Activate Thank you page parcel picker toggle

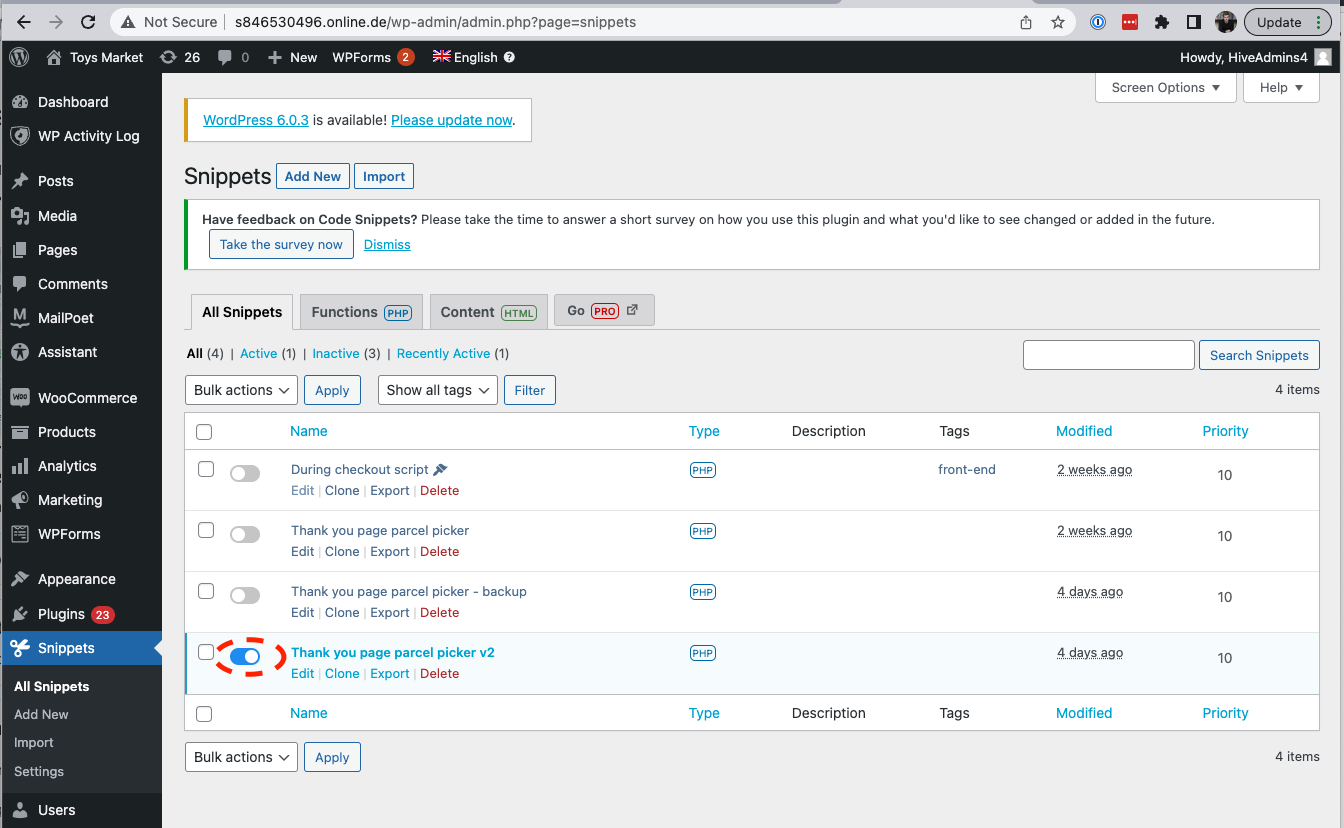[245, 534]
